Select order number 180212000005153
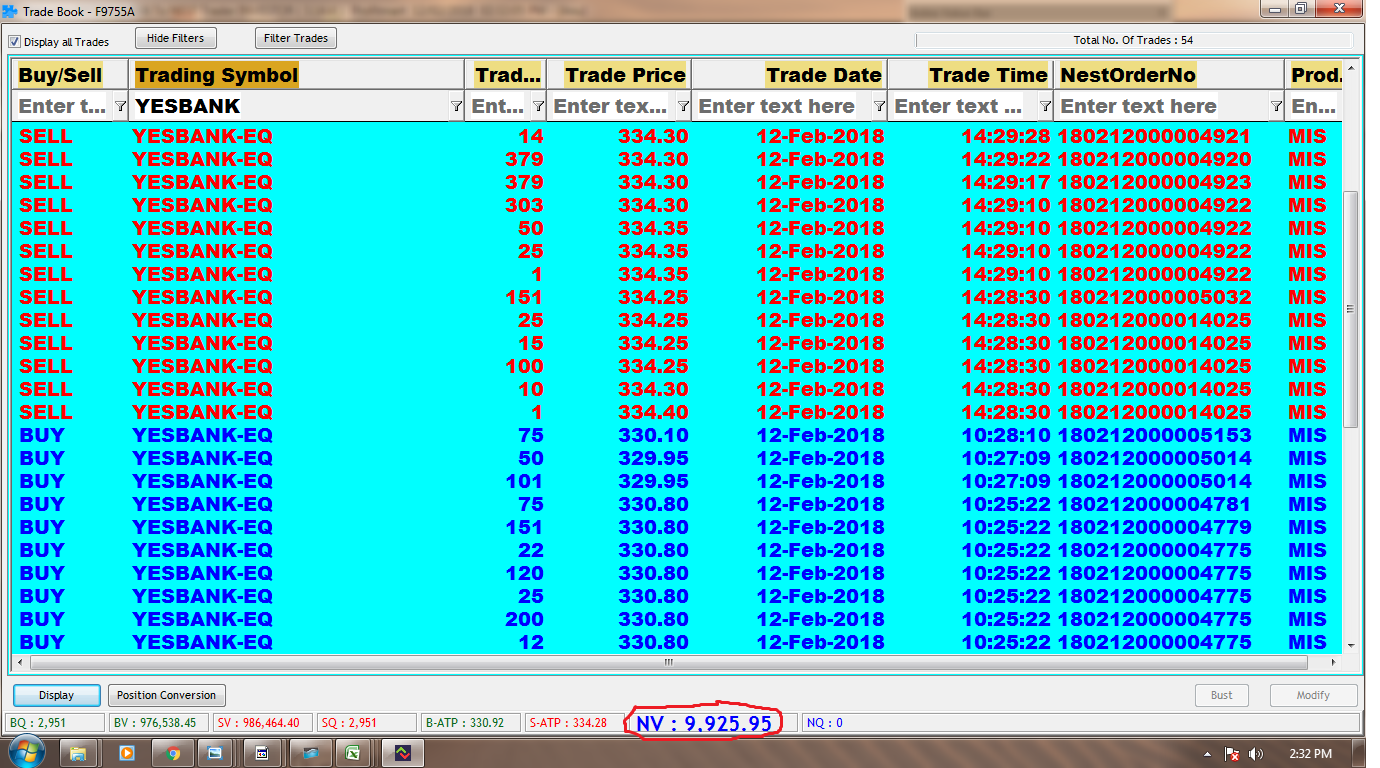Image resolution: width=1380 pixels, height=768 pixels. point(1154,435)
